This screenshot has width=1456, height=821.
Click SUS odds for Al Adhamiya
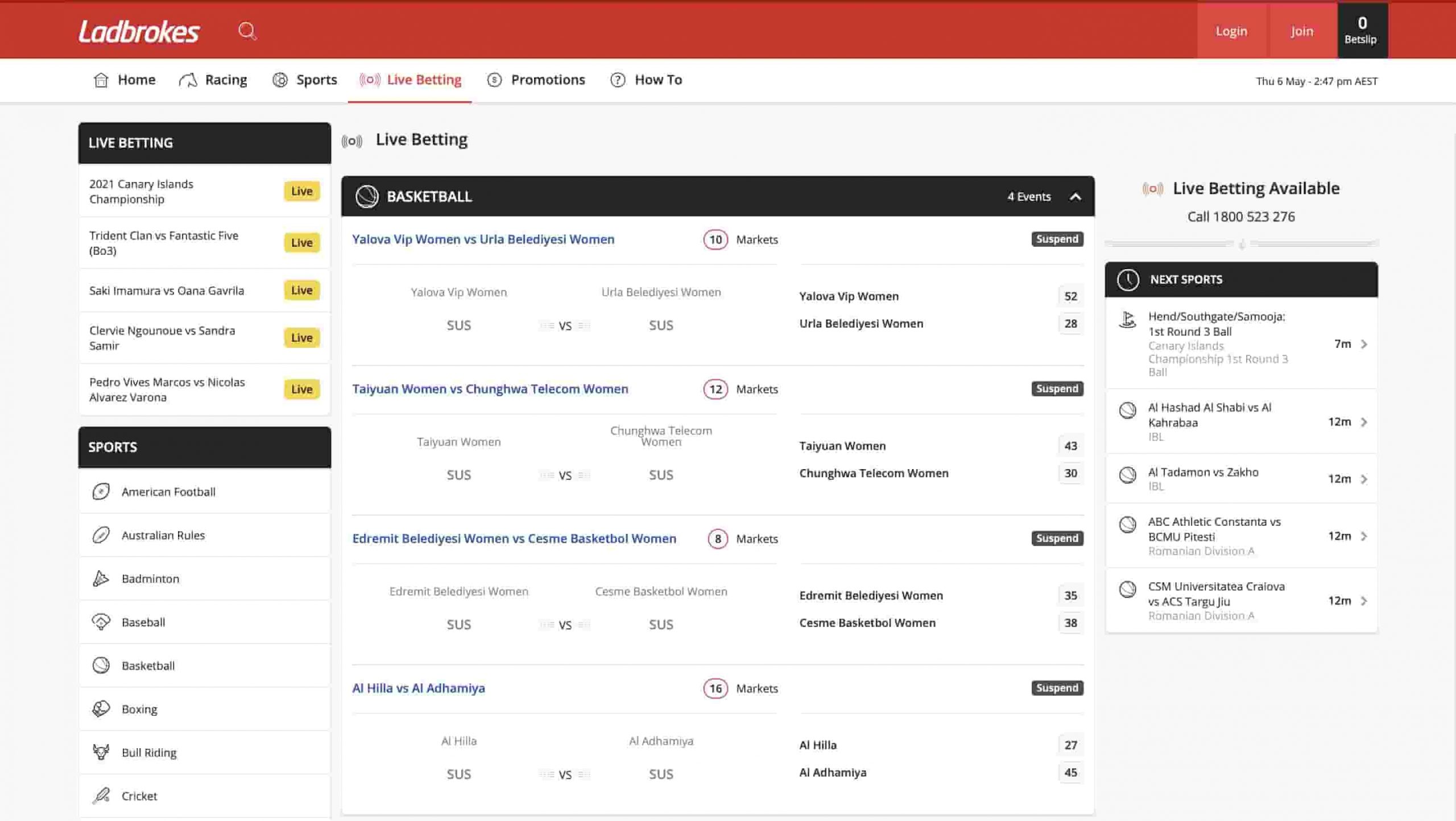click(661, 774)
